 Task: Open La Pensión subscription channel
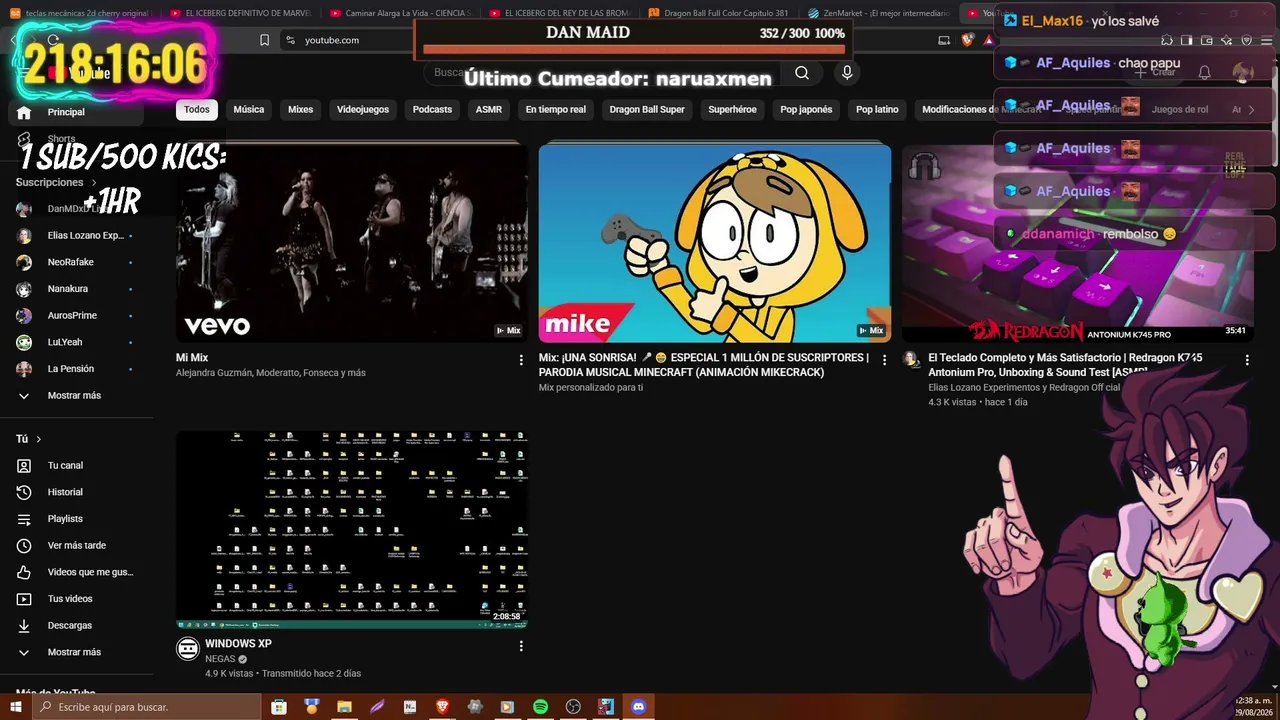point(76,369)
